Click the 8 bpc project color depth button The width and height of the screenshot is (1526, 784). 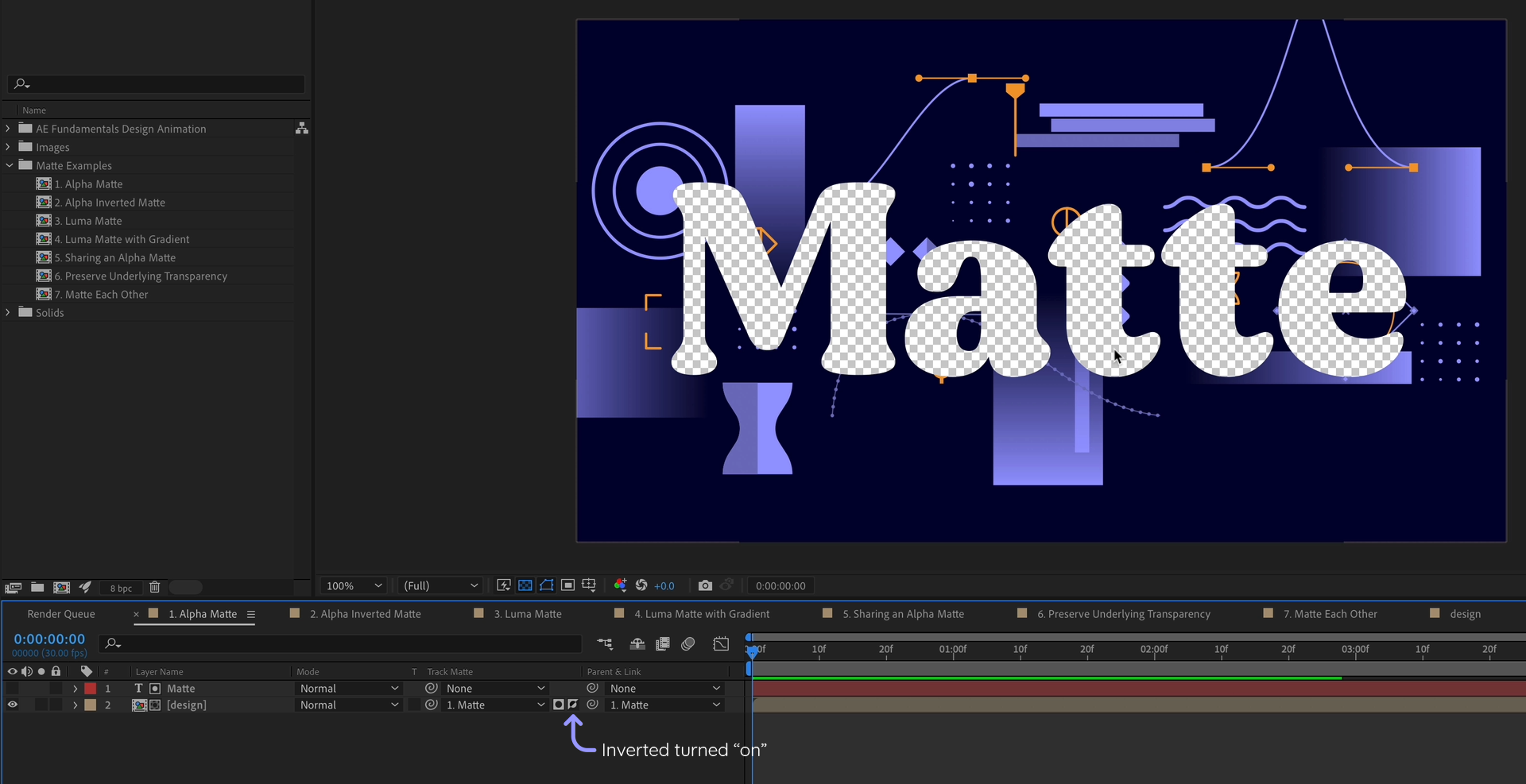pyautogui.click(x=121, y=588)
